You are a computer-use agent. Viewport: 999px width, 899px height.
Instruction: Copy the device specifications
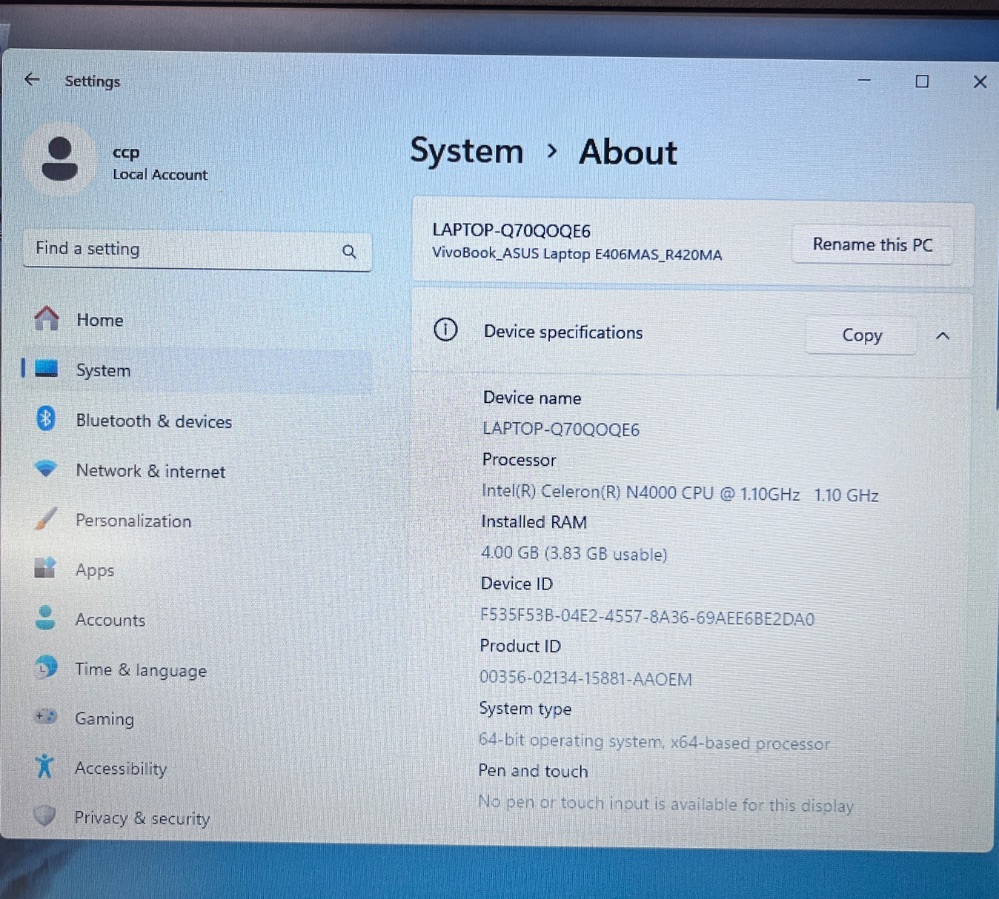pos(861,336)
